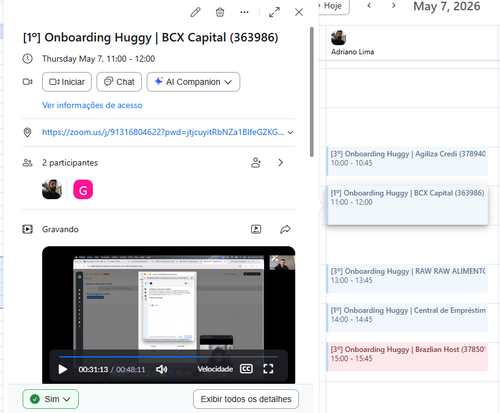
Task: Click the video camera icon left of Iniciar
Action: pyautogui.click(x=27, y=82)
